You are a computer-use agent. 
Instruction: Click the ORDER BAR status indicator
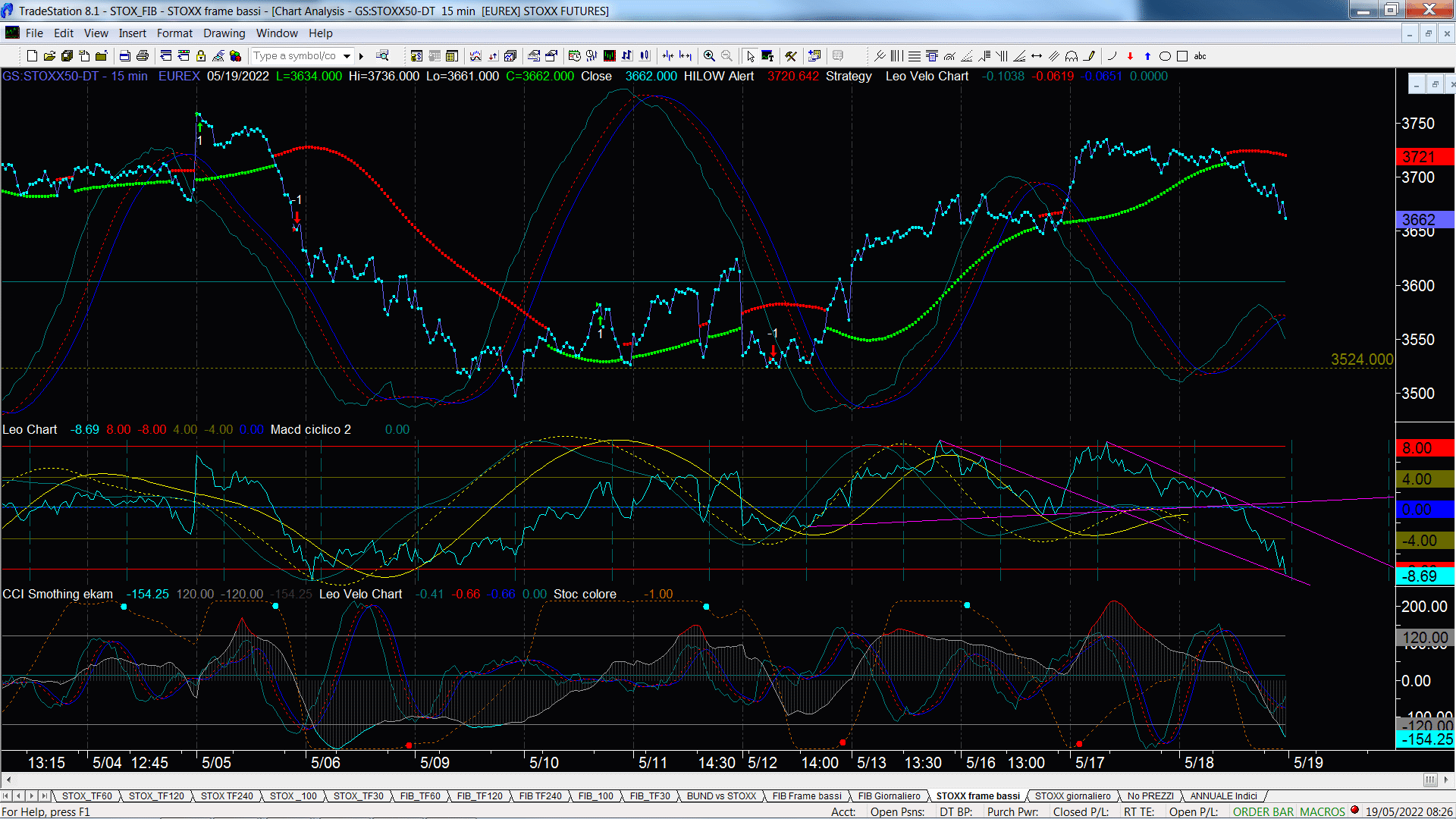[x=1263, y=811]
